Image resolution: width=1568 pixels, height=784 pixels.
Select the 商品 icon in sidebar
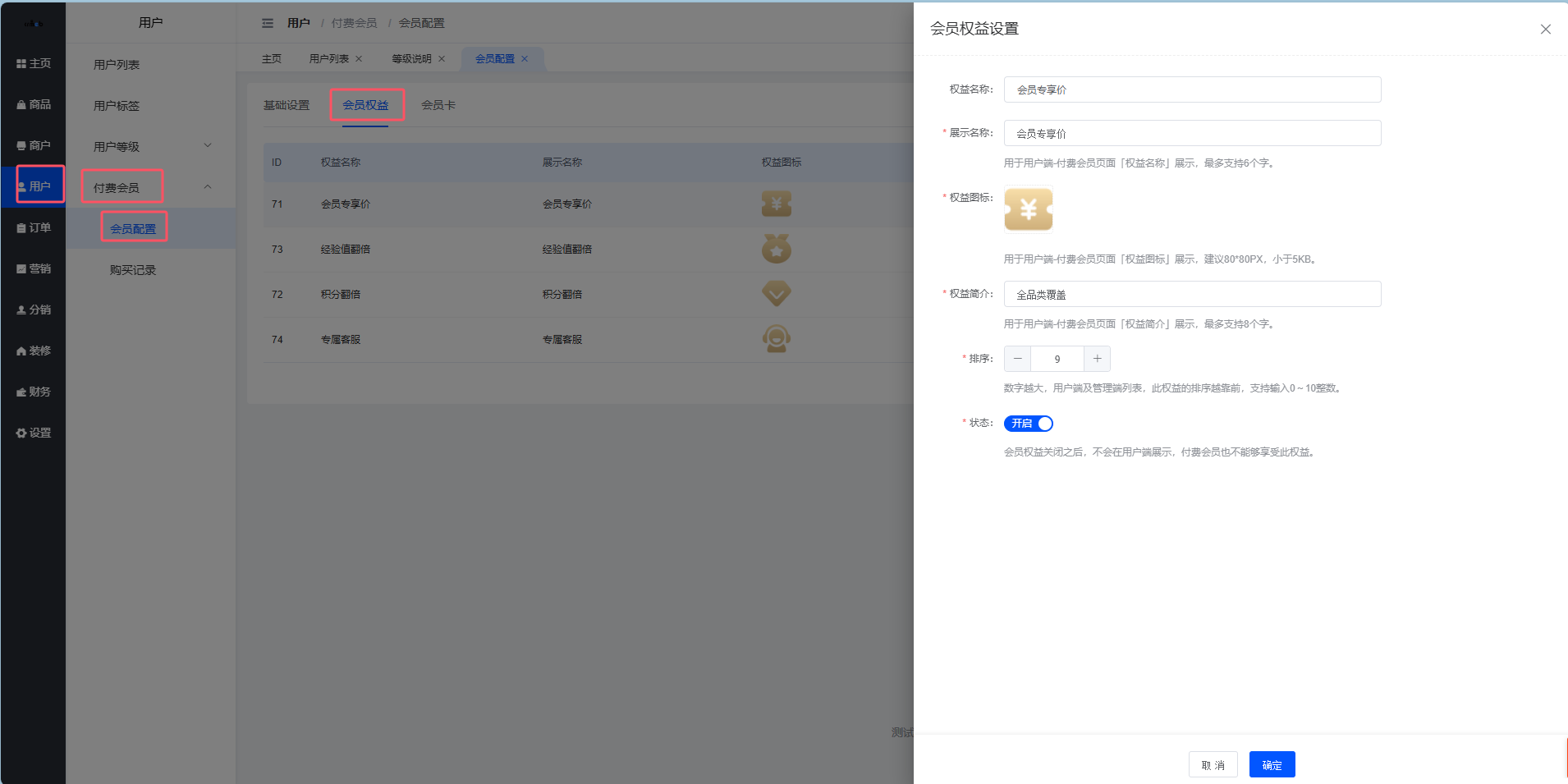(33, 103)
